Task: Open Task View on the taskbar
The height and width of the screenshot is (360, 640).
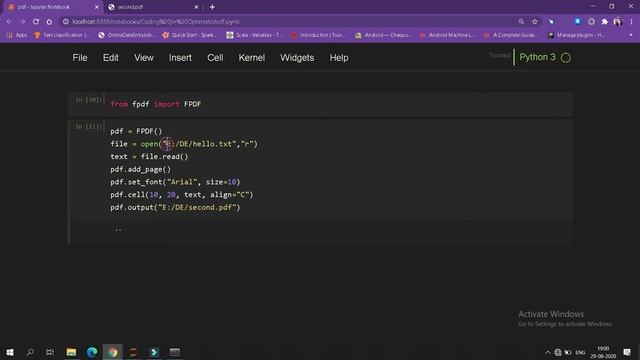Action: (x=50, y=352)
